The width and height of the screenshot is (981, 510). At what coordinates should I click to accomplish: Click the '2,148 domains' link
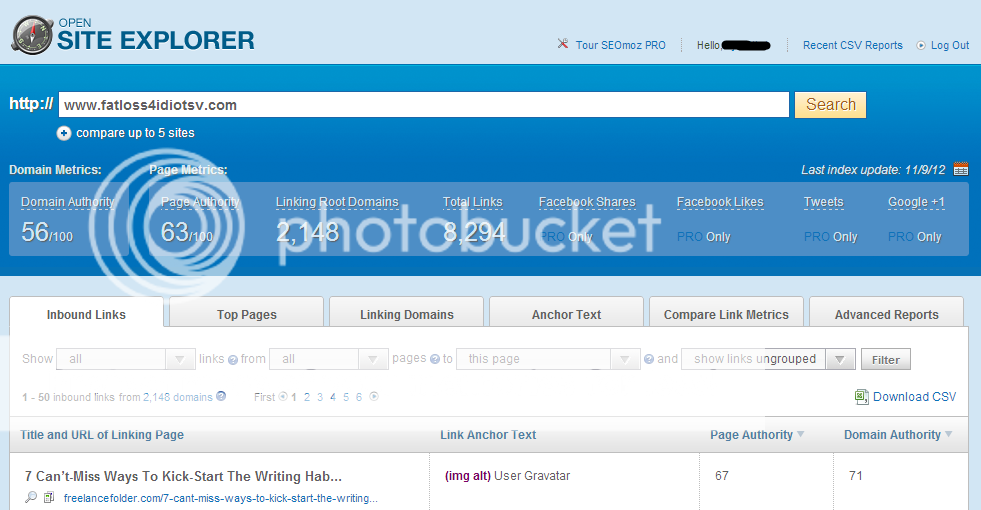(178, 397)
